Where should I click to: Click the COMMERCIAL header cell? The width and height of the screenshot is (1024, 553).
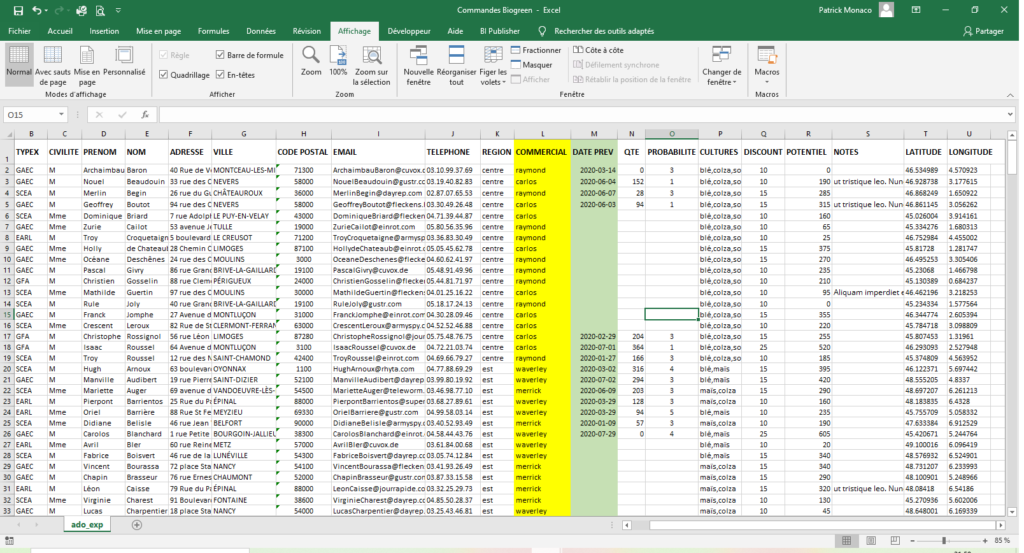[x=542, y=152]
